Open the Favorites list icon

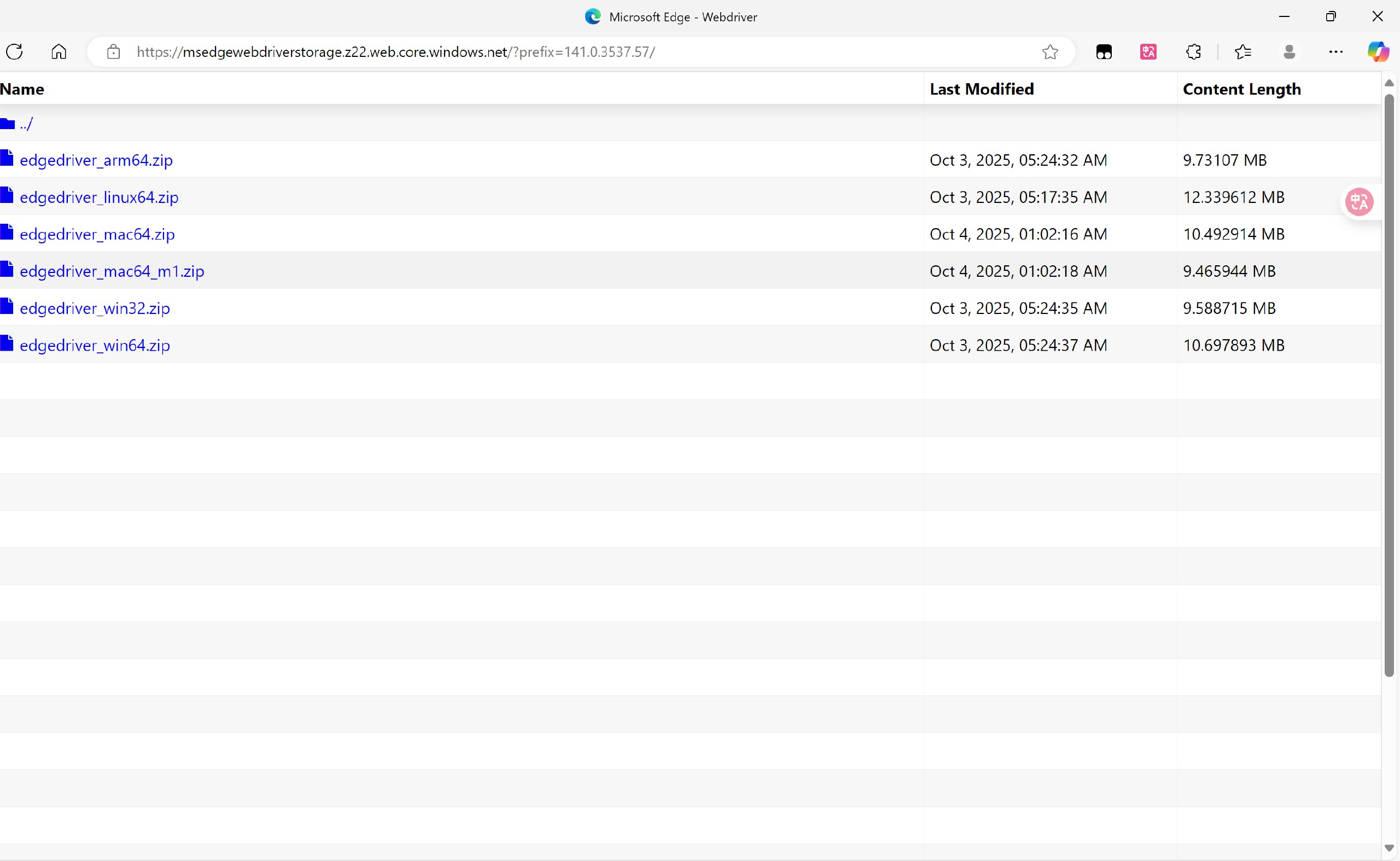pos(1243,52)
